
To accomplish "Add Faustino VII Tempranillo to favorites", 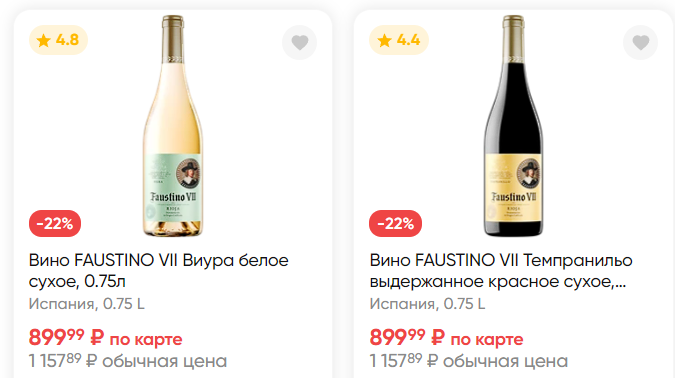I will point(641,42).
